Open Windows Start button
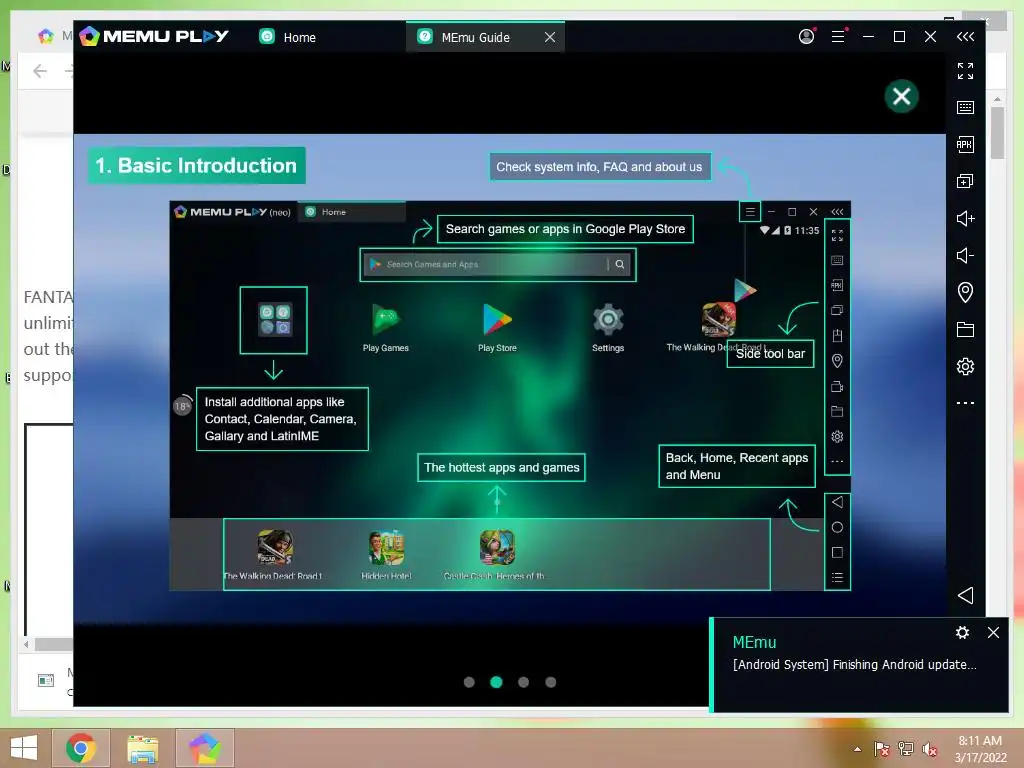The height and width of the screenshot is (768, 1024). tap(24, 748)
